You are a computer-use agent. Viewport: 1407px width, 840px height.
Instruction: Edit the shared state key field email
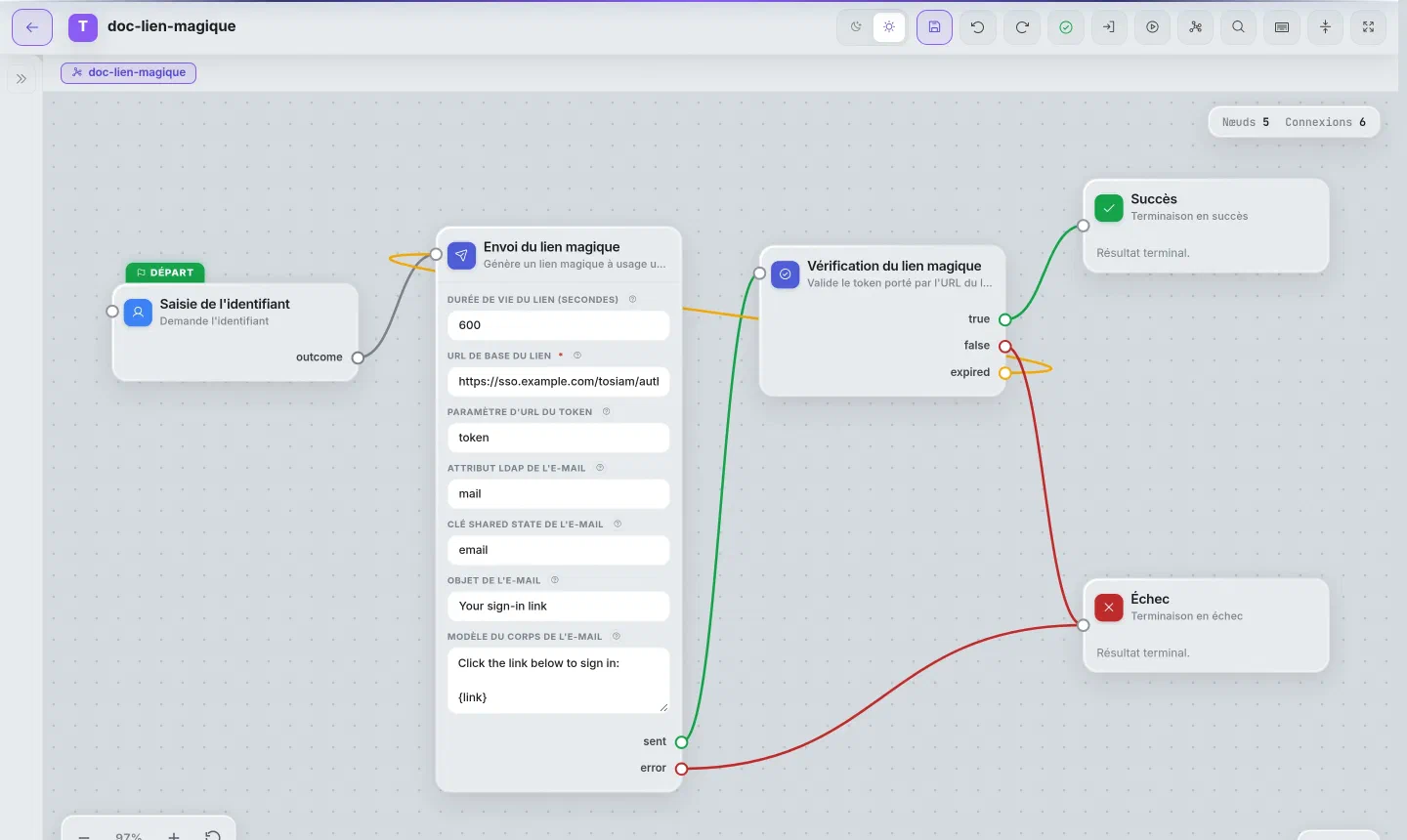tap(559, 550)
